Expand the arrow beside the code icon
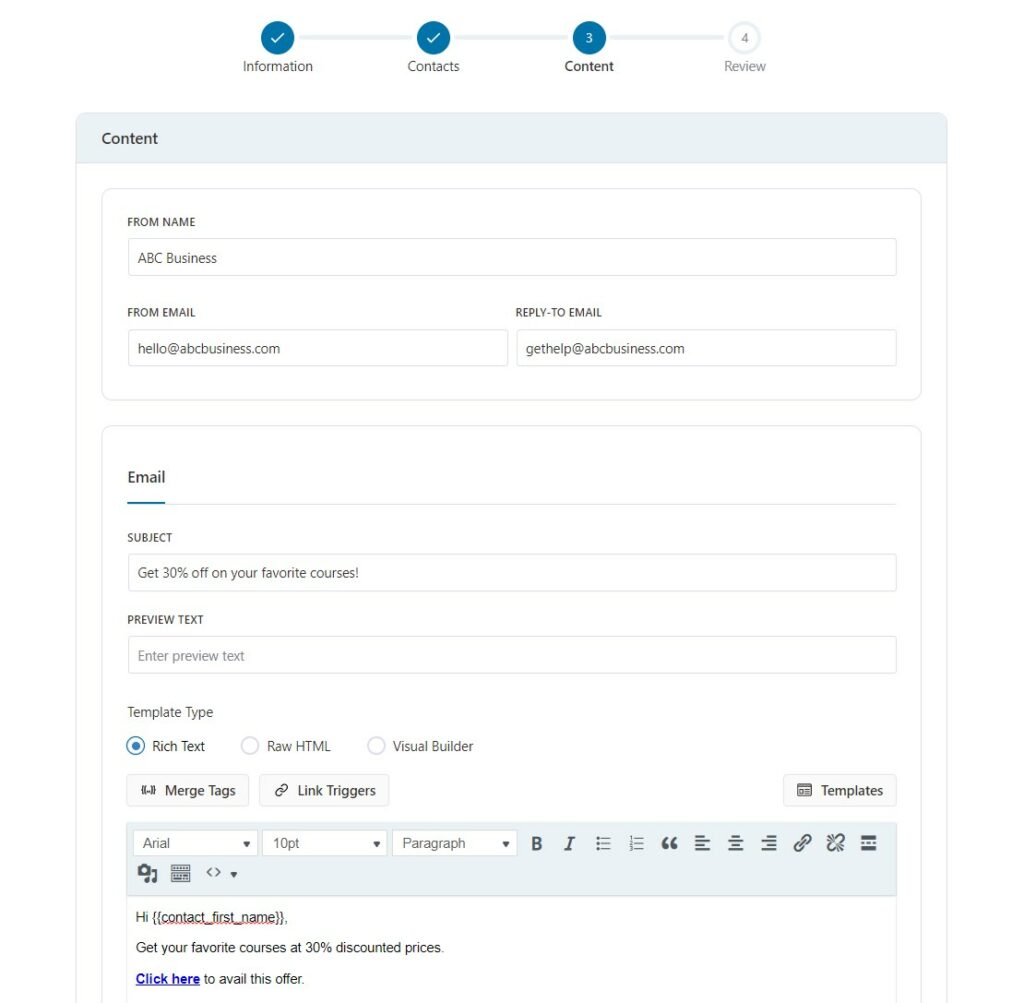 234,874
